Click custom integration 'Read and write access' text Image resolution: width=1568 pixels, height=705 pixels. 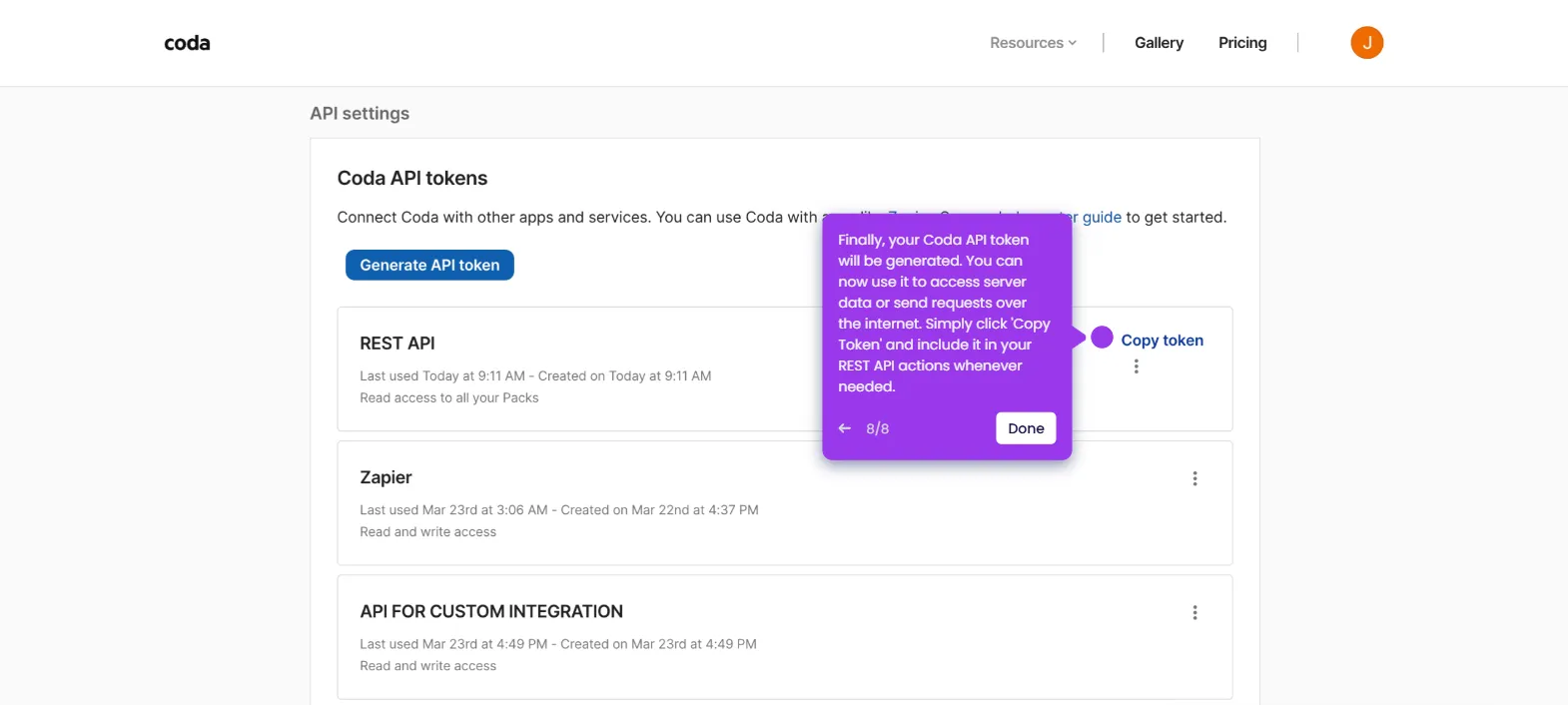(427, 666)
